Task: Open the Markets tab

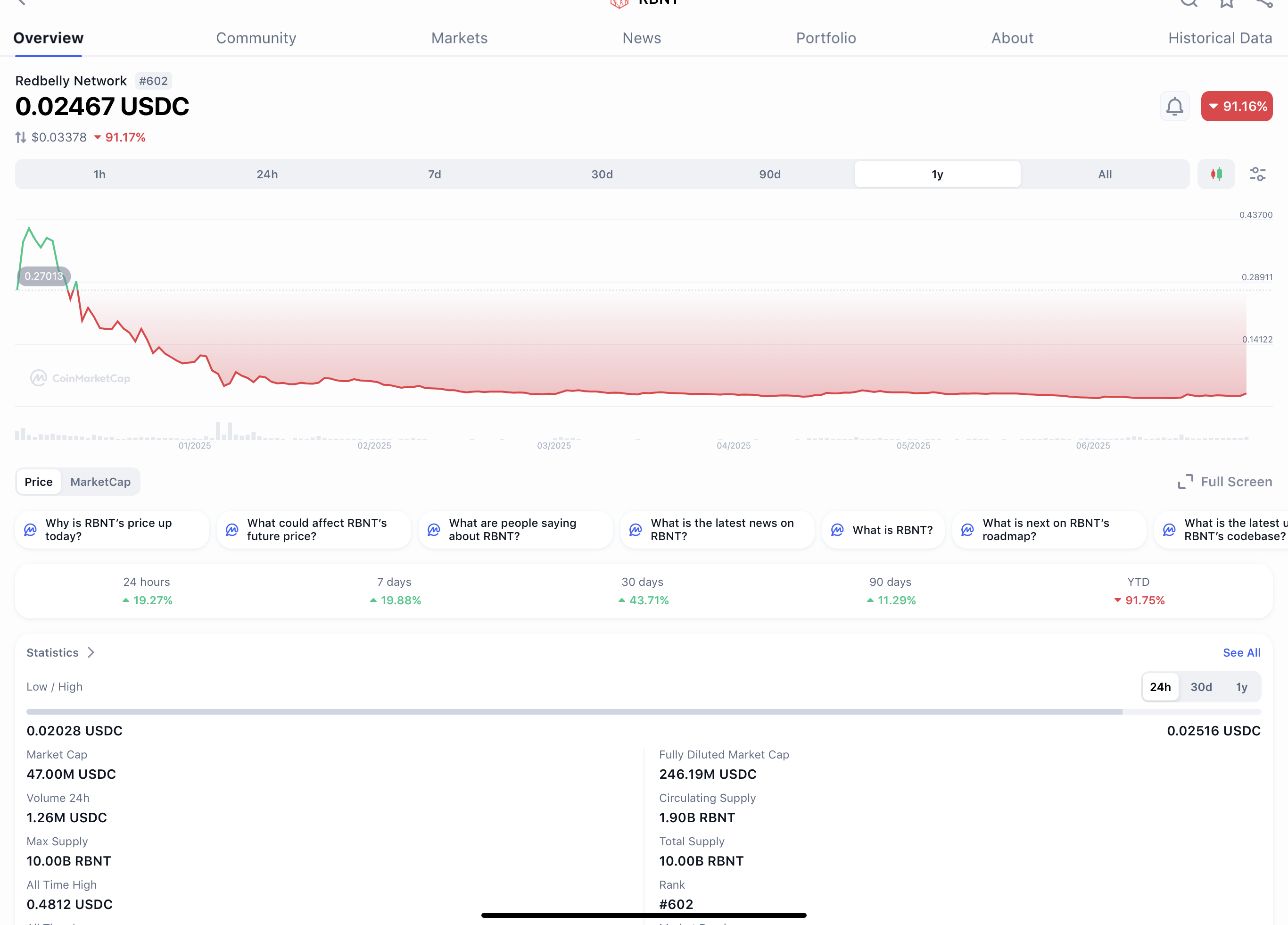Action: [460, 38]
